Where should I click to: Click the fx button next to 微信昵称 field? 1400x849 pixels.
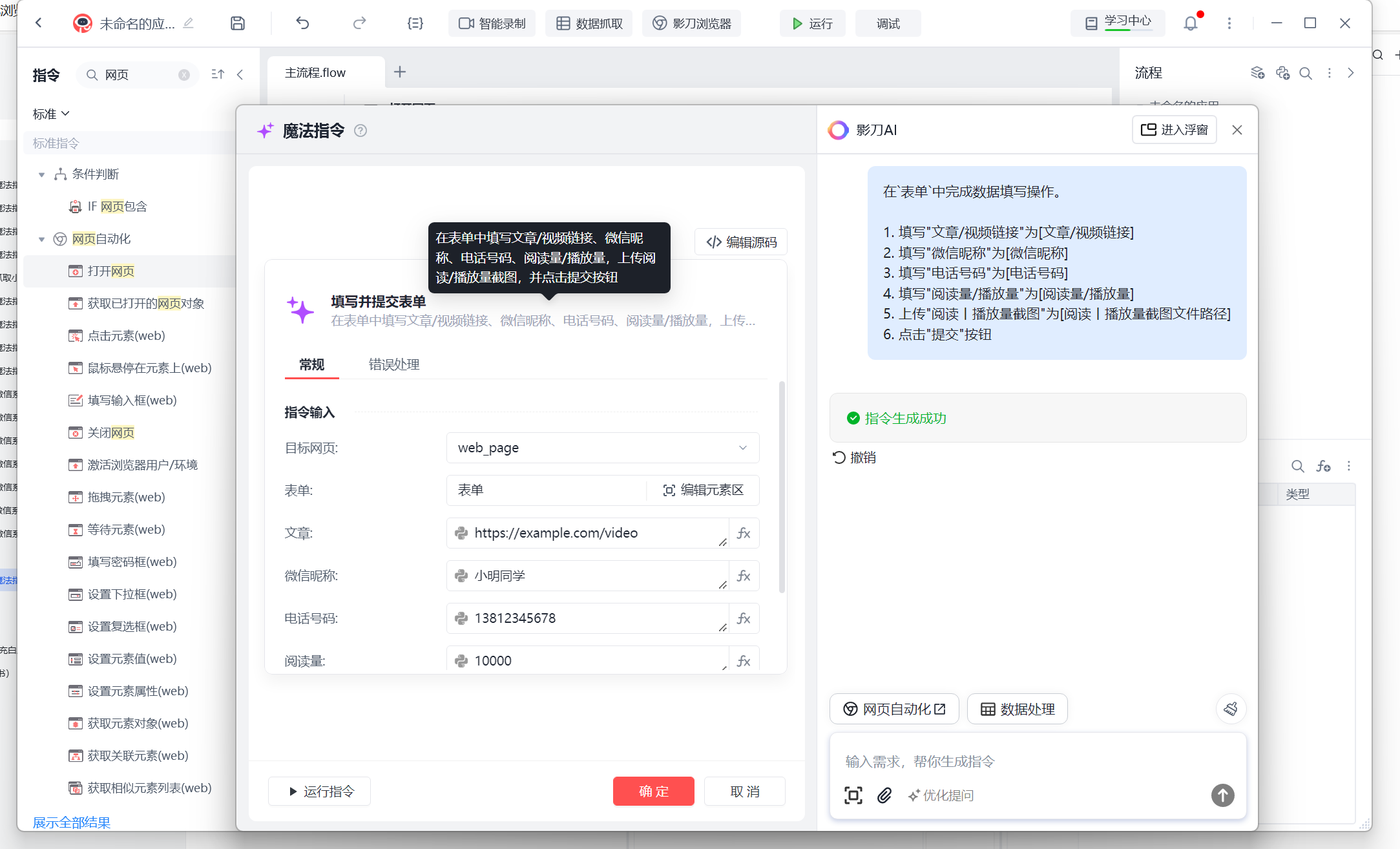coord(744,576)
